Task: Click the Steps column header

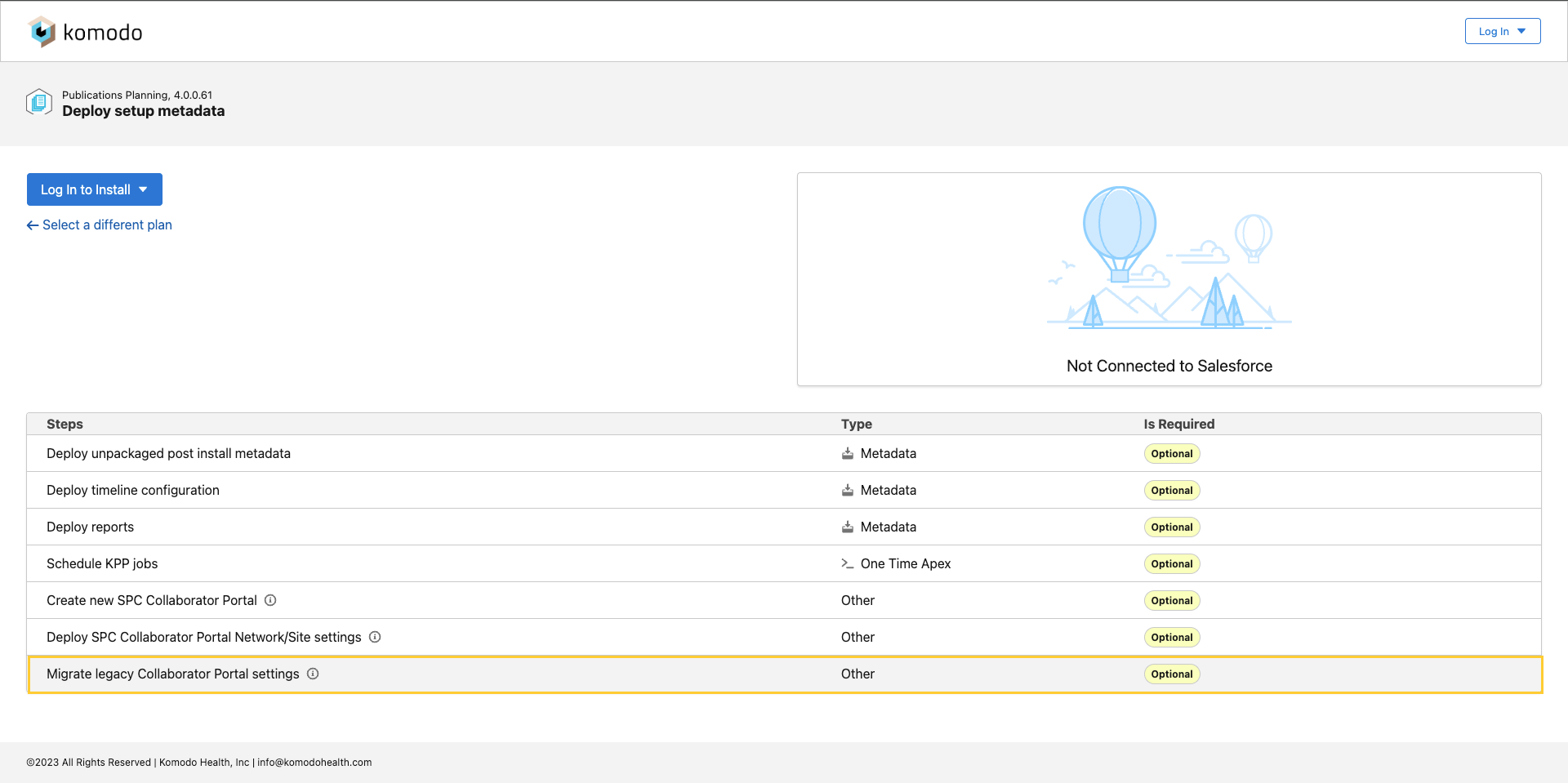Action: [x=65, y=424]
